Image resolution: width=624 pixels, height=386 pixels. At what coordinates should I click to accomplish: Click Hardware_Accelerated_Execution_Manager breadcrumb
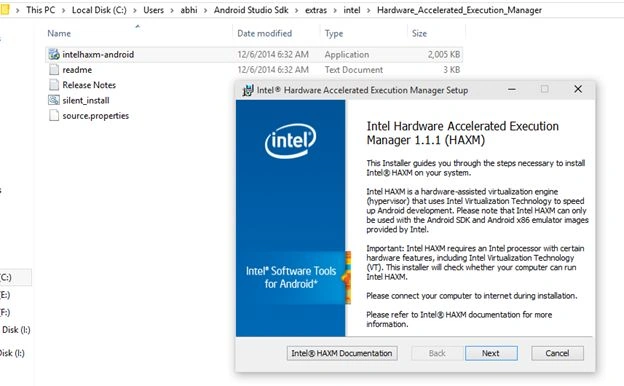click(459, 10)
